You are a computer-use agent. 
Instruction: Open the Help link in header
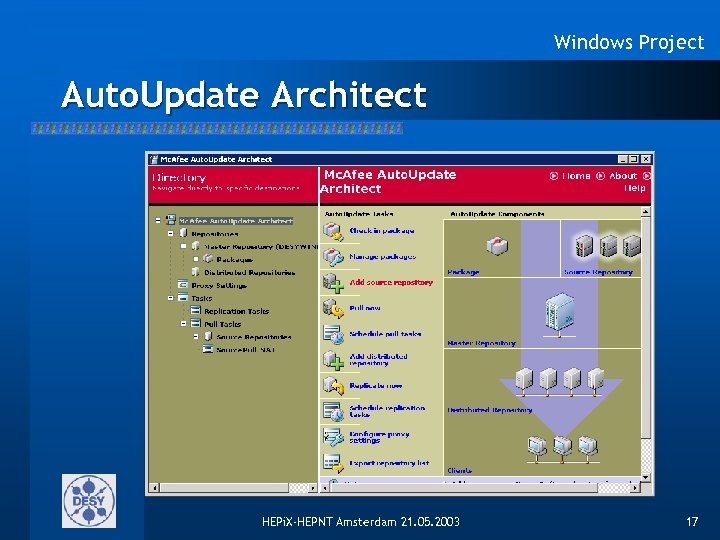point(635,188)
